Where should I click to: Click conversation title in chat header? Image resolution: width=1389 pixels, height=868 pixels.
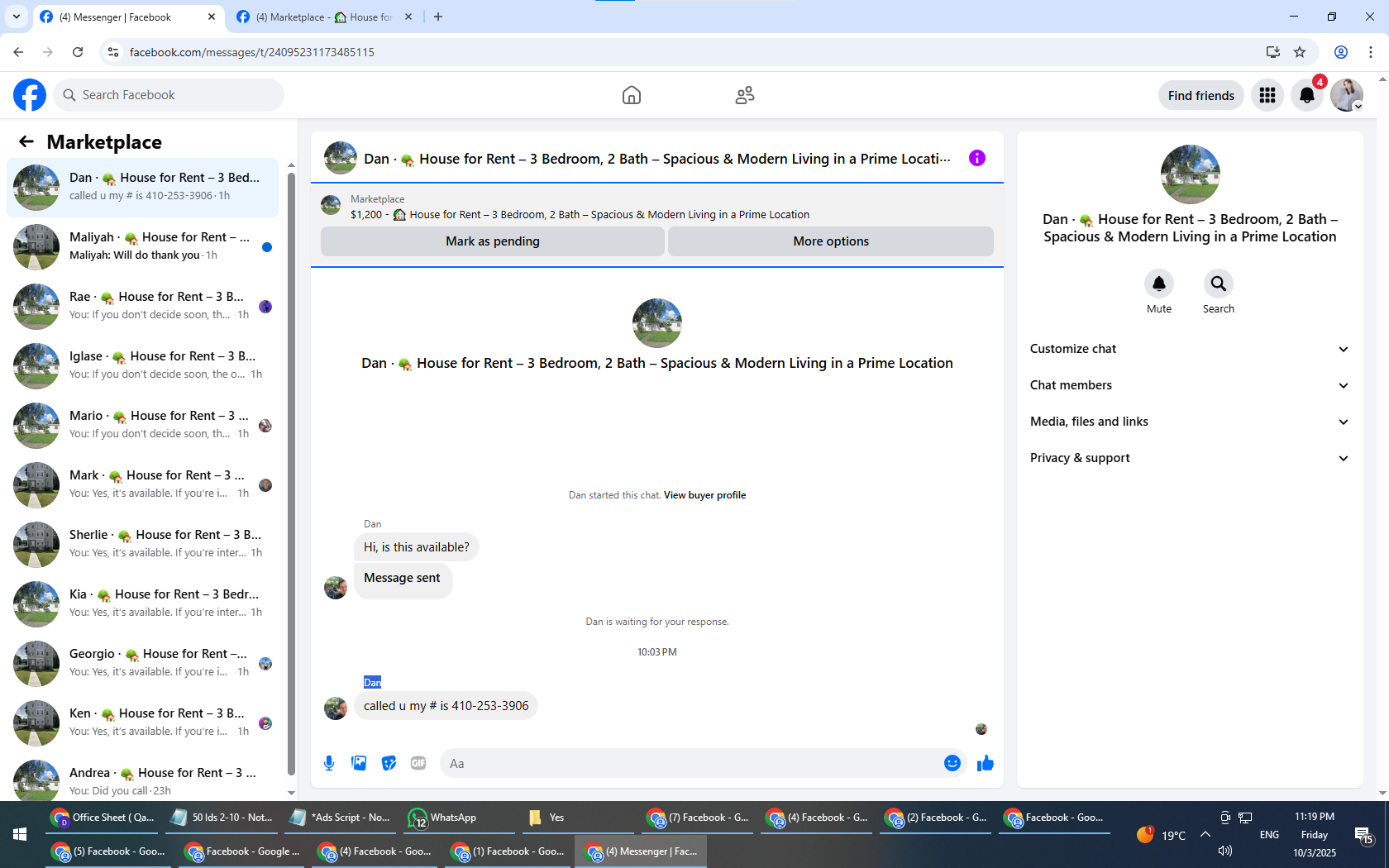click(657, 159)
